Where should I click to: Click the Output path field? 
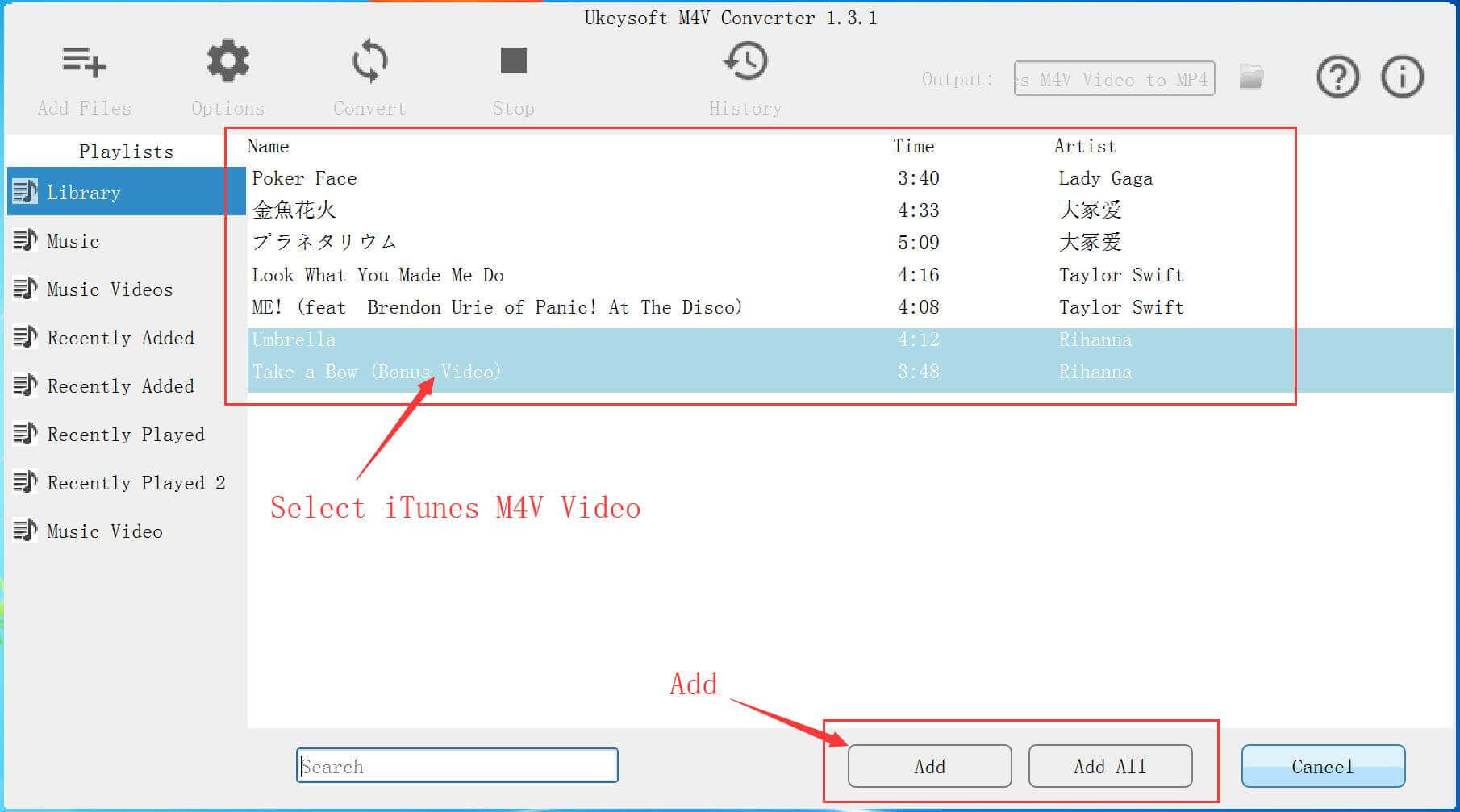[x=1114, y=78]
